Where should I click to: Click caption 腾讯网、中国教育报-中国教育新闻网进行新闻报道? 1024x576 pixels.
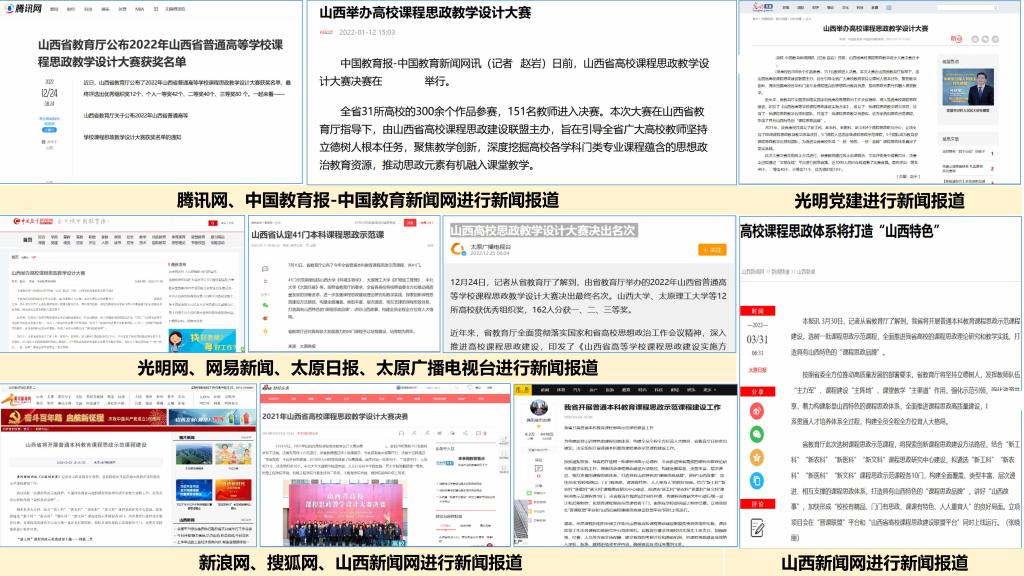(x=368, y=200)
